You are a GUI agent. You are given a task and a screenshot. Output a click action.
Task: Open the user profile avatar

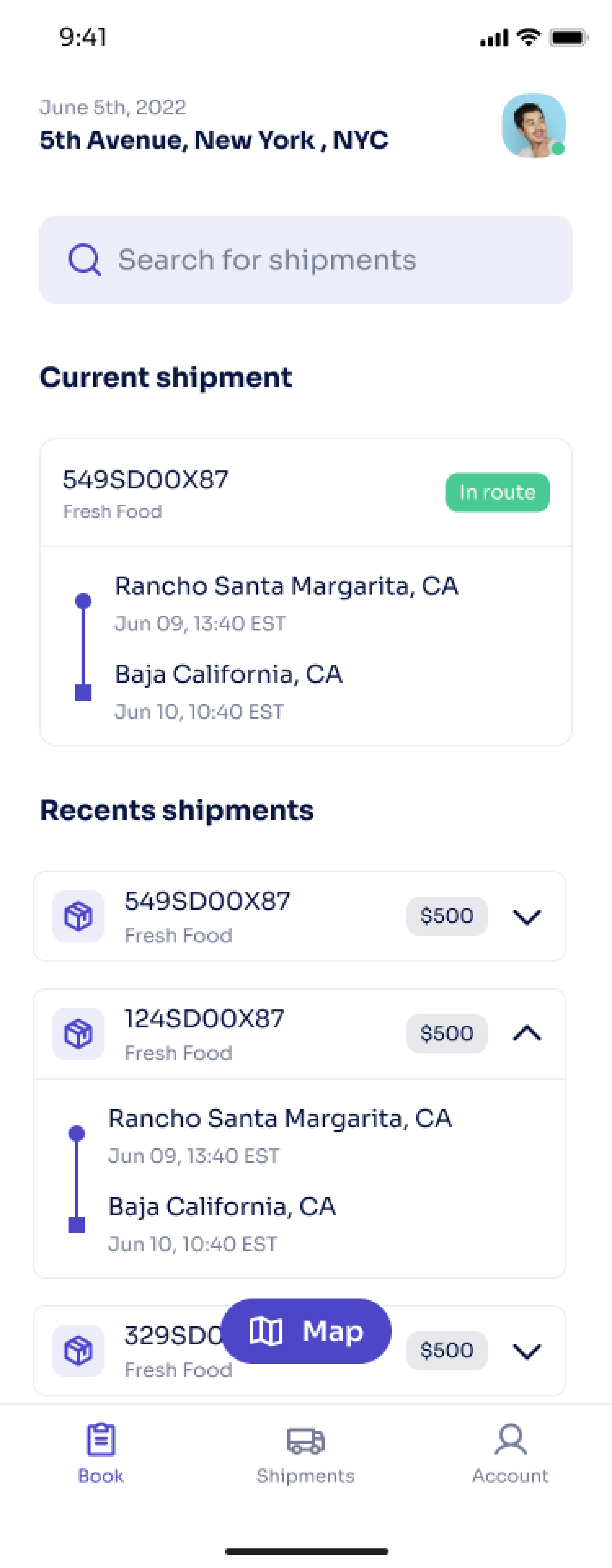[x=534, y=125]
